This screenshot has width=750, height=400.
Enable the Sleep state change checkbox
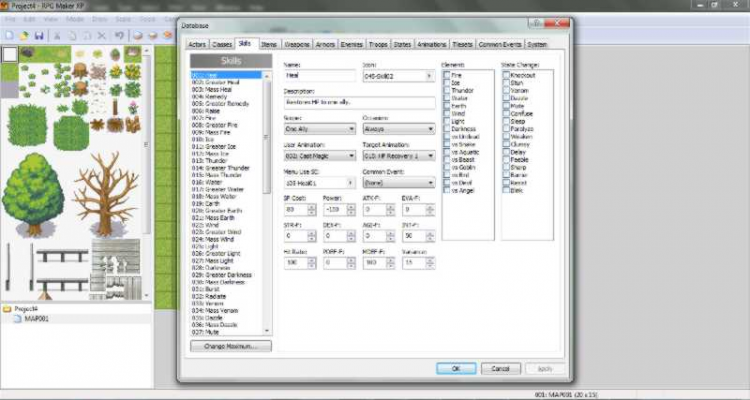point(506,122)
